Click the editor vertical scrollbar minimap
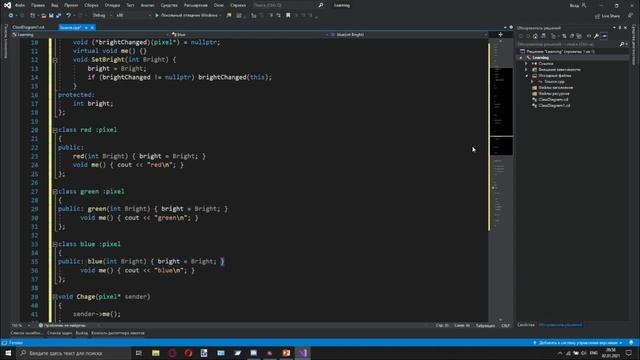The width and height of the screenshot is (640, 360). coord(500,180)
